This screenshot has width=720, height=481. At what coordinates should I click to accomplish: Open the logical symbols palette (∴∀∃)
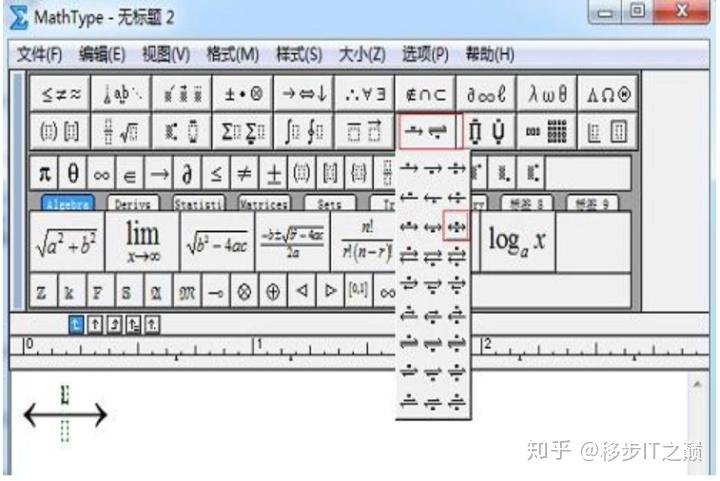click(x=365, y=94)
